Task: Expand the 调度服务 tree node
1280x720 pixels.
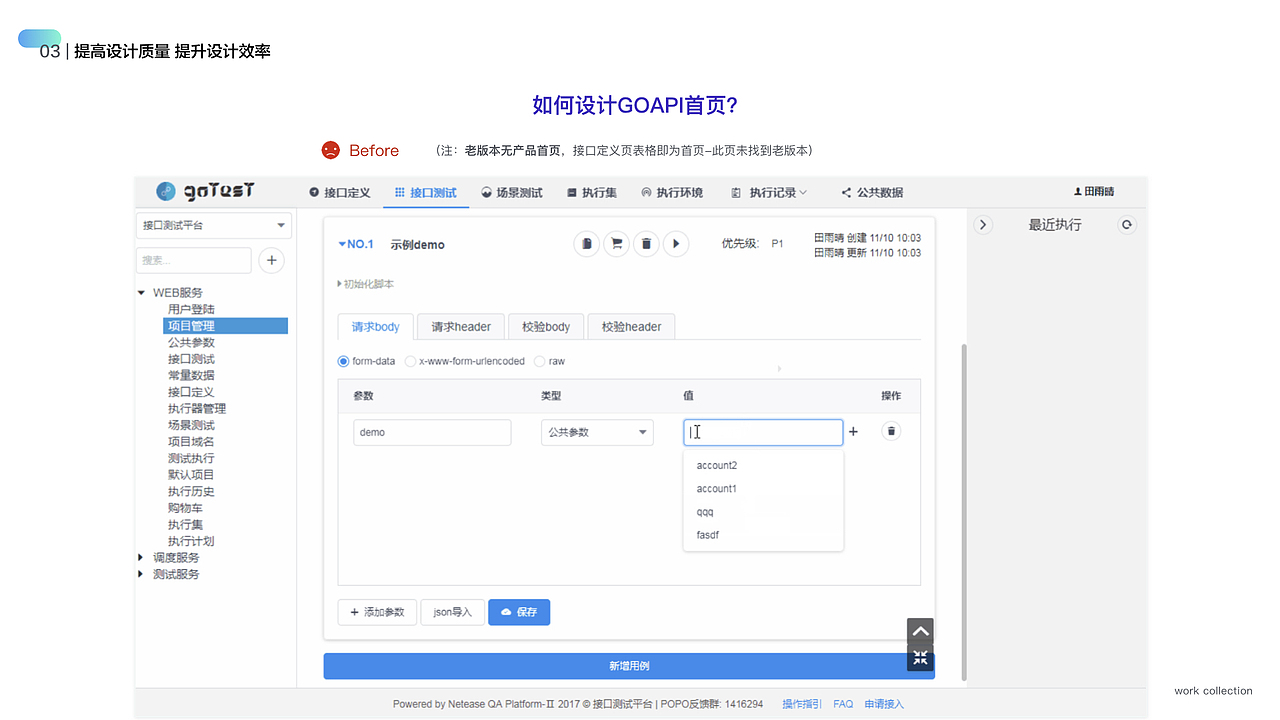Action: click(x=141, y=558)
